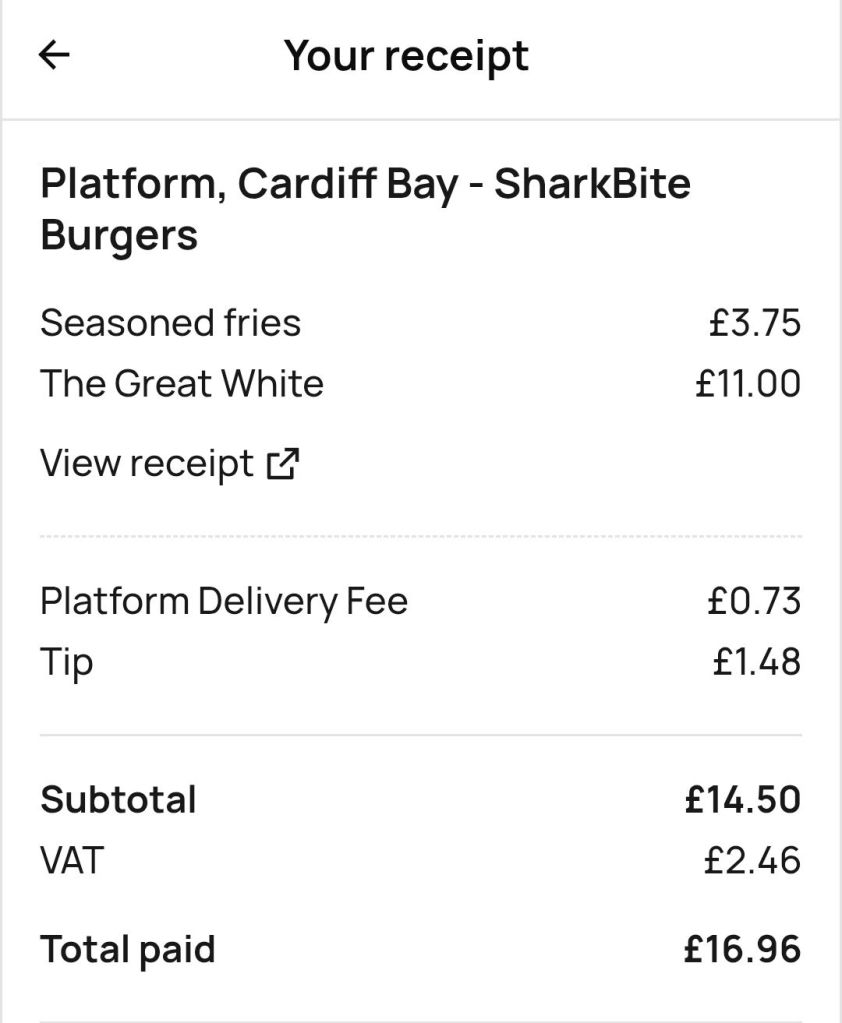Click the dotted divider under View receipt
The height and width of the screenshot is (1023, 842).
point(420,537)
